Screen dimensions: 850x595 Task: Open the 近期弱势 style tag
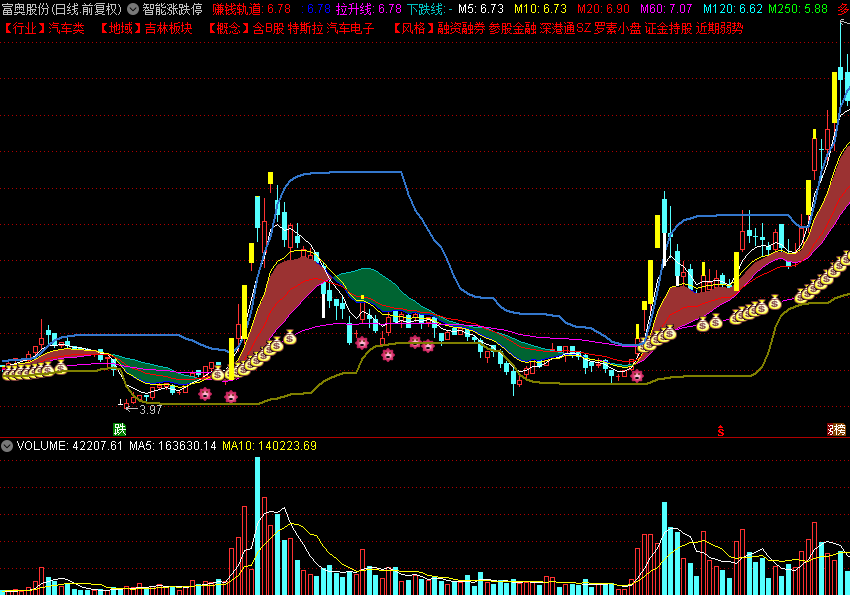pyautogui.click(x=719, y=28)
